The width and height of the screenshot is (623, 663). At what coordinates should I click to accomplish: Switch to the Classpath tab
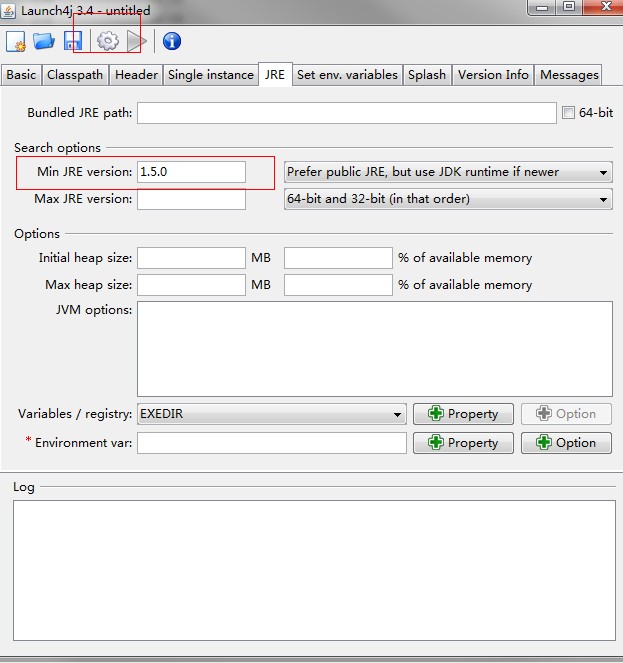[x=75, y=75]
